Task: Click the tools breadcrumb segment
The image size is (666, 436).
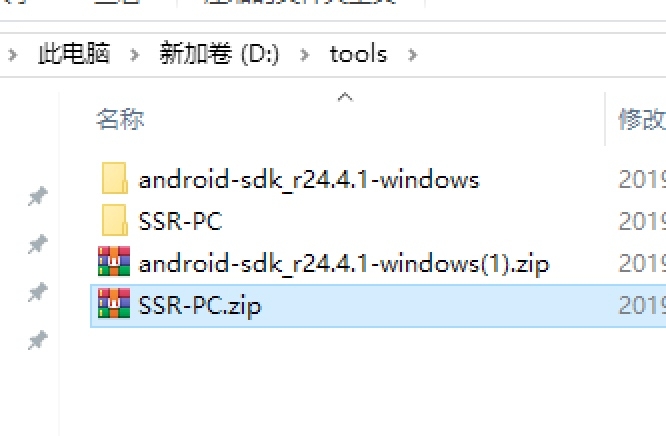Action: pos(358,54)
